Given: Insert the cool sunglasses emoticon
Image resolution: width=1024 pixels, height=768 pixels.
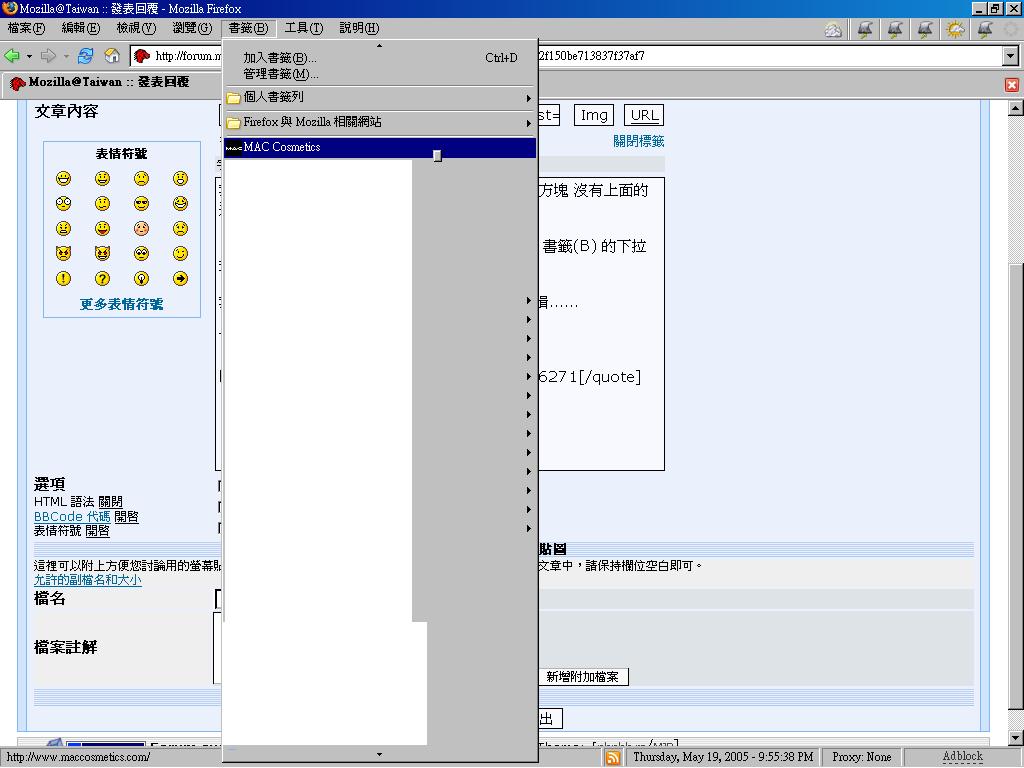Looking at the screenshot, I should tap(141, 204).
